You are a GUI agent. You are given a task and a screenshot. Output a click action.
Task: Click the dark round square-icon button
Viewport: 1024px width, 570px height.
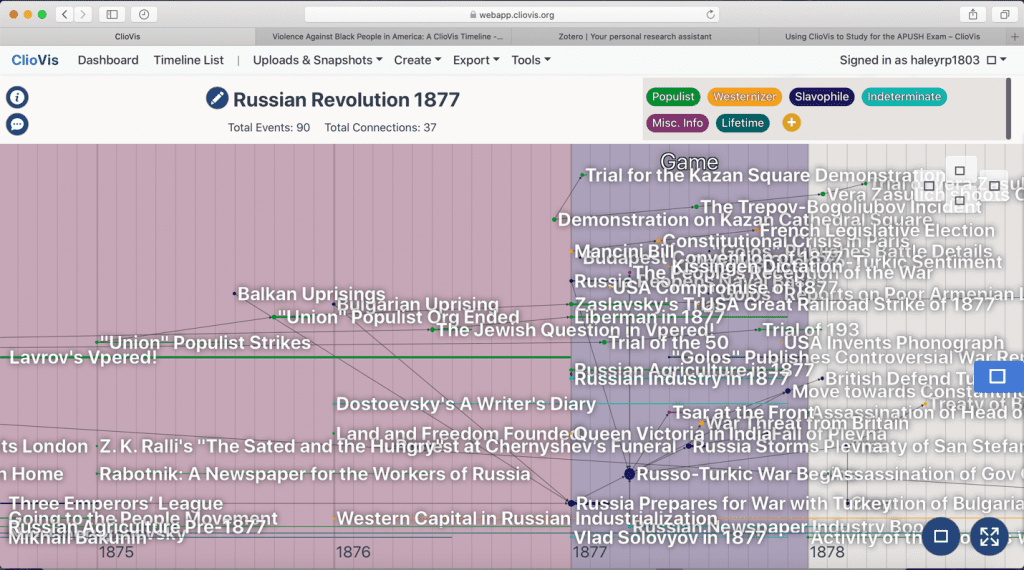[941, 537]
